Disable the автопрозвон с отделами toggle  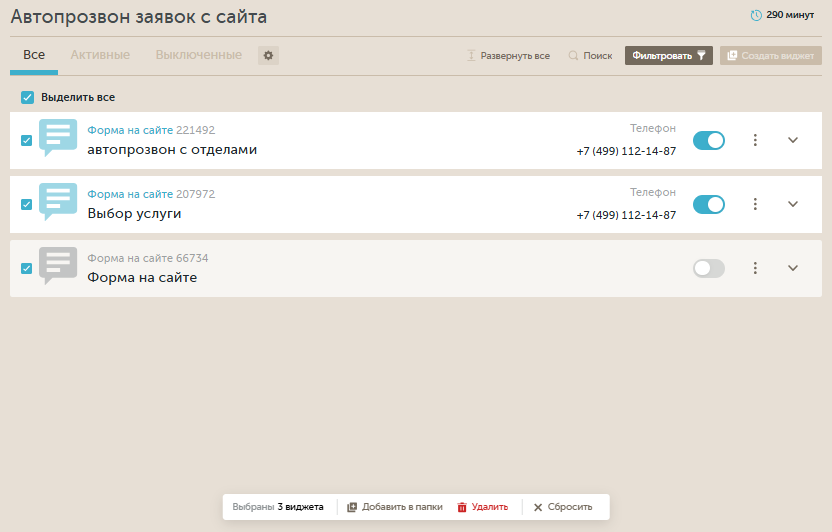click(x=709, y=140)
